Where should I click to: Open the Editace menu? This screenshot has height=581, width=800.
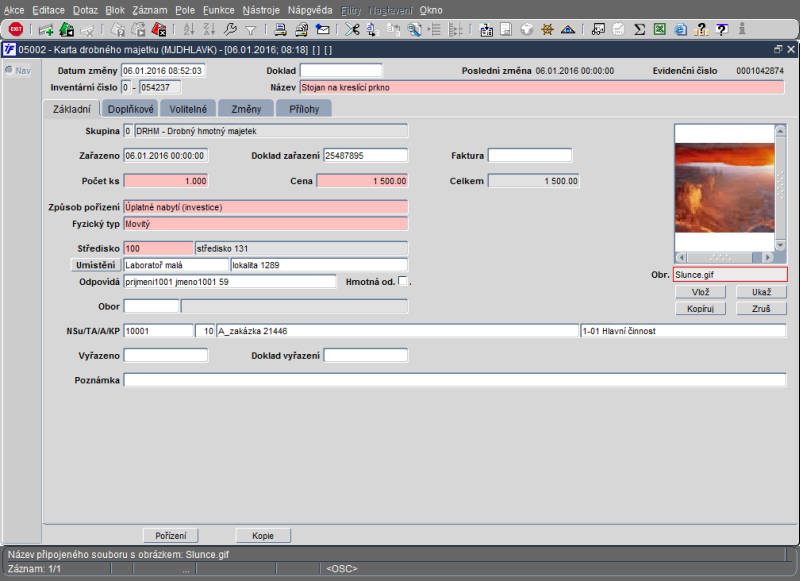[x=48, y=10]
